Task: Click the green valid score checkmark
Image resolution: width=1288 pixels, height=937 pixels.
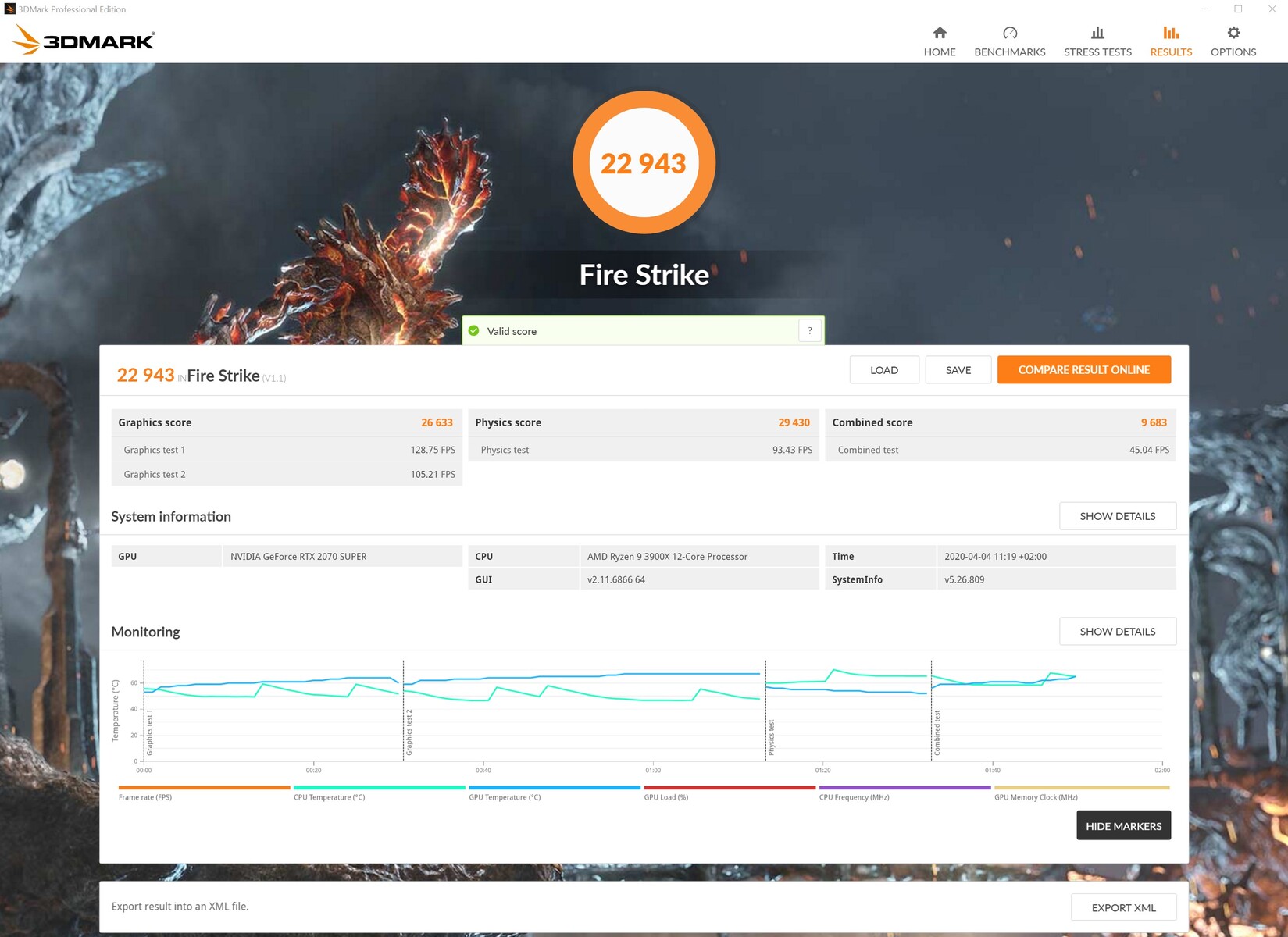Action: pos(473,330)
